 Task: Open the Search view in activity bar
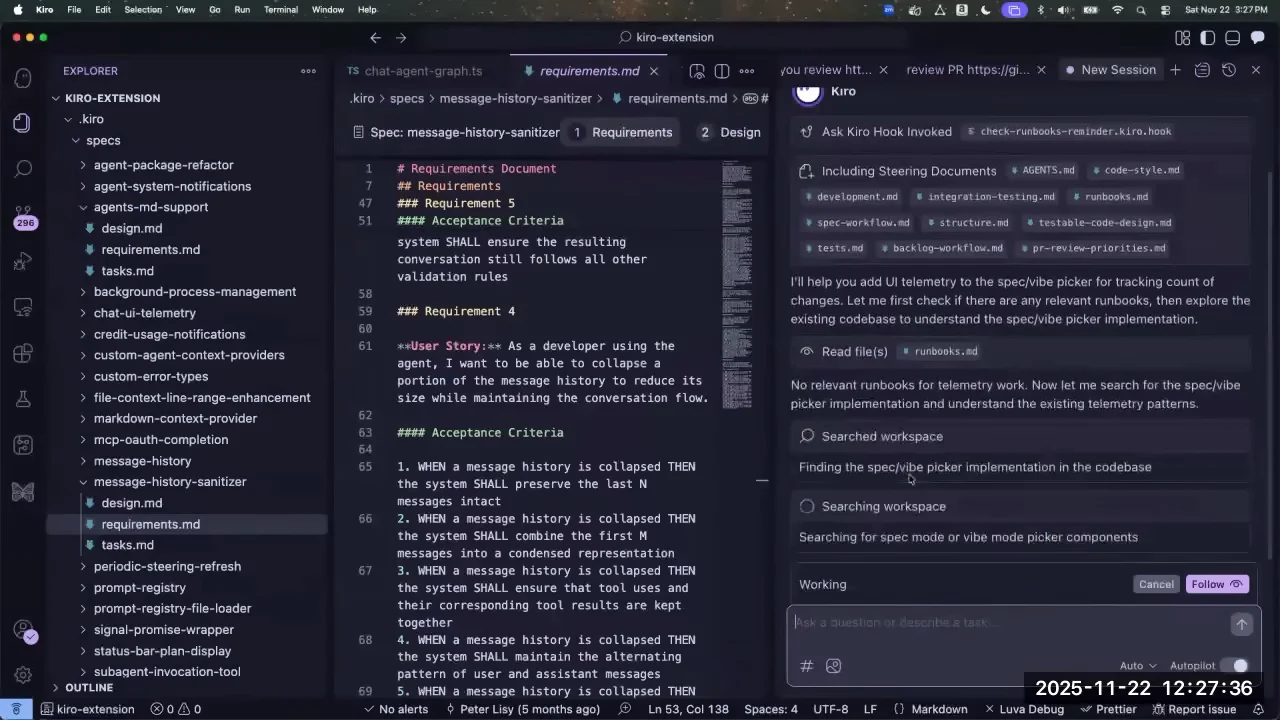click(23, 168)
